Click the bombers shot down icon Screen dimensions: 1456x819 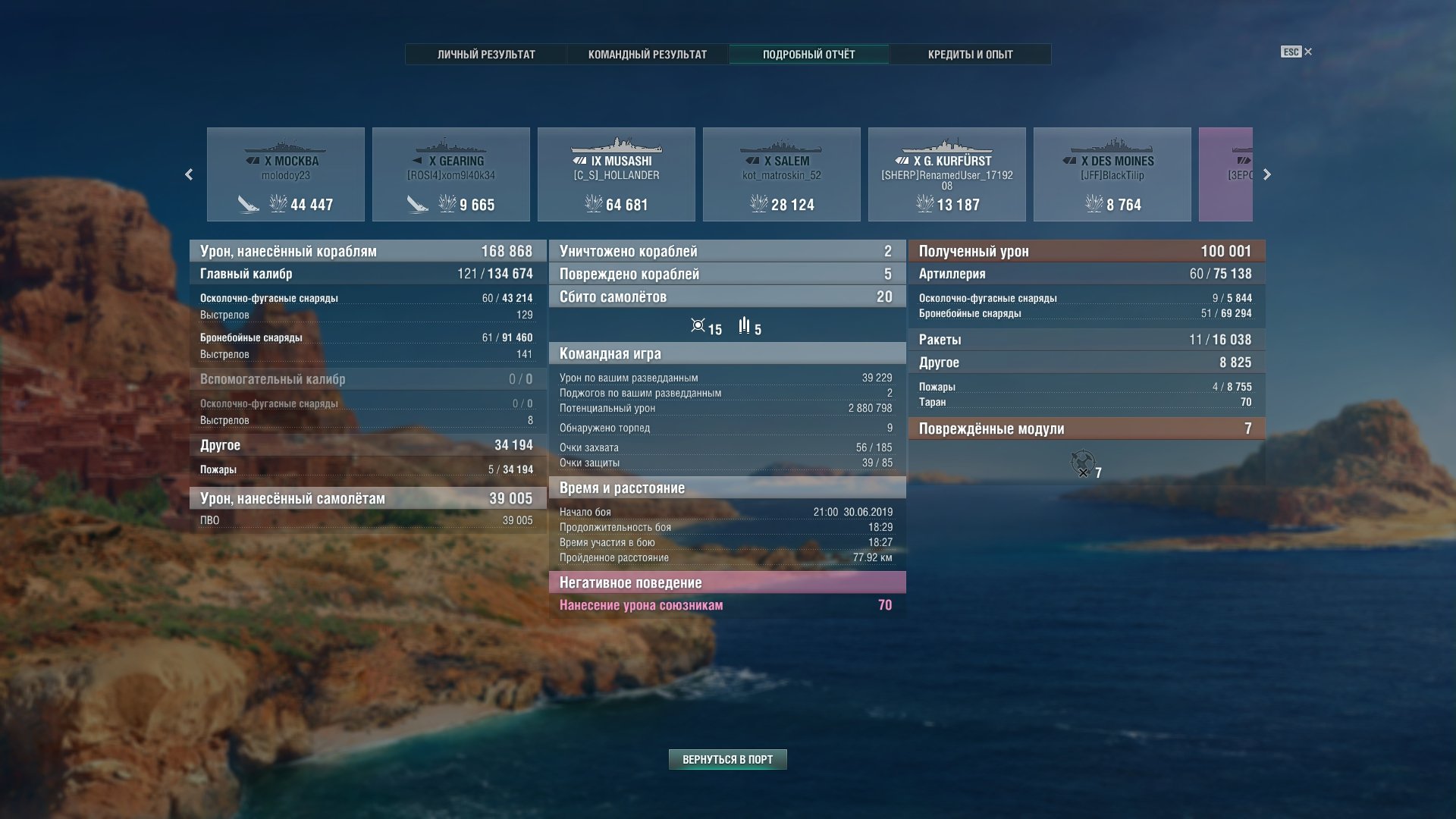click(x=744, y=325)
